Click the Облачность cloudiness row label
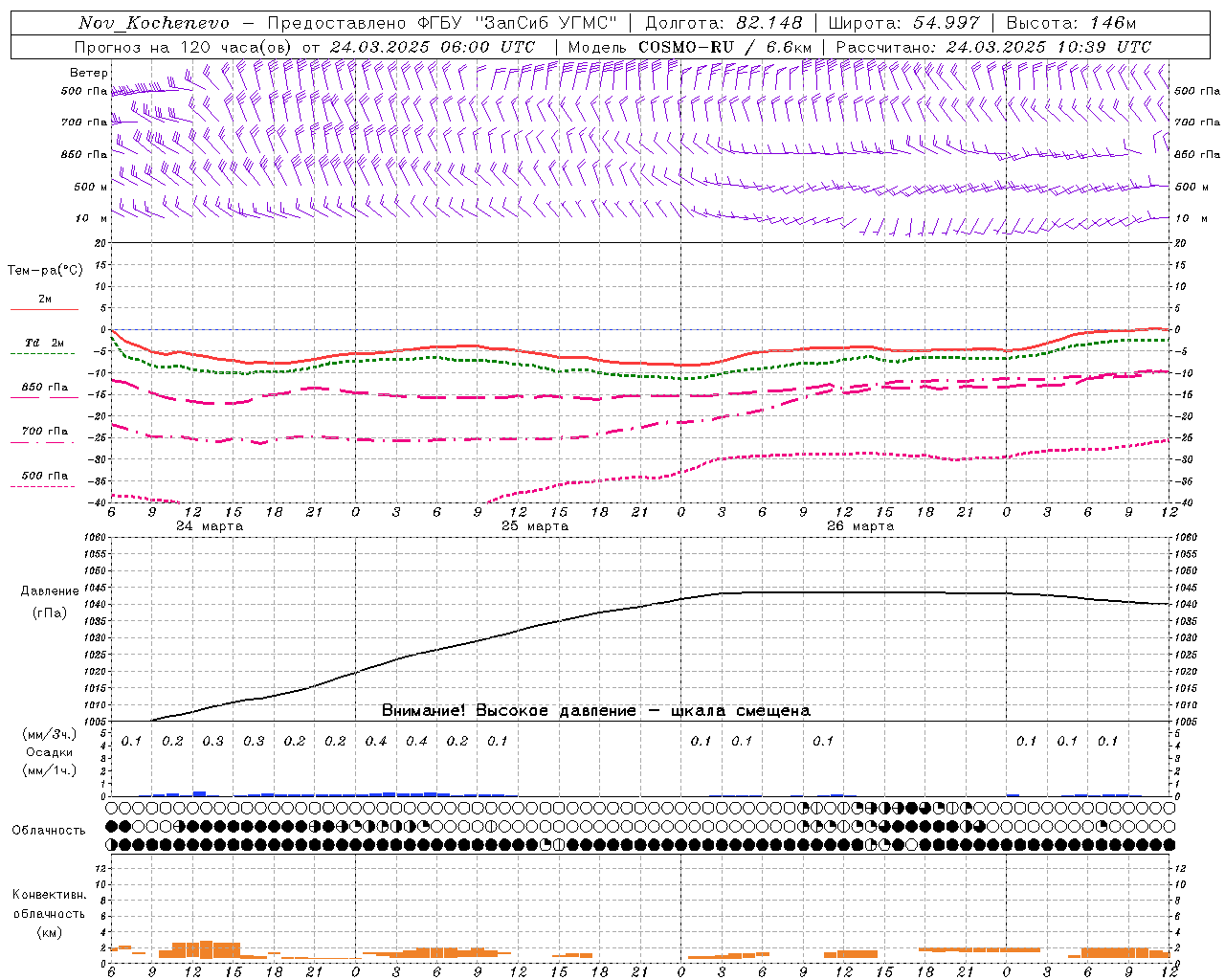Viewport: 1225px width, 980px height. [x=50, y=831]
